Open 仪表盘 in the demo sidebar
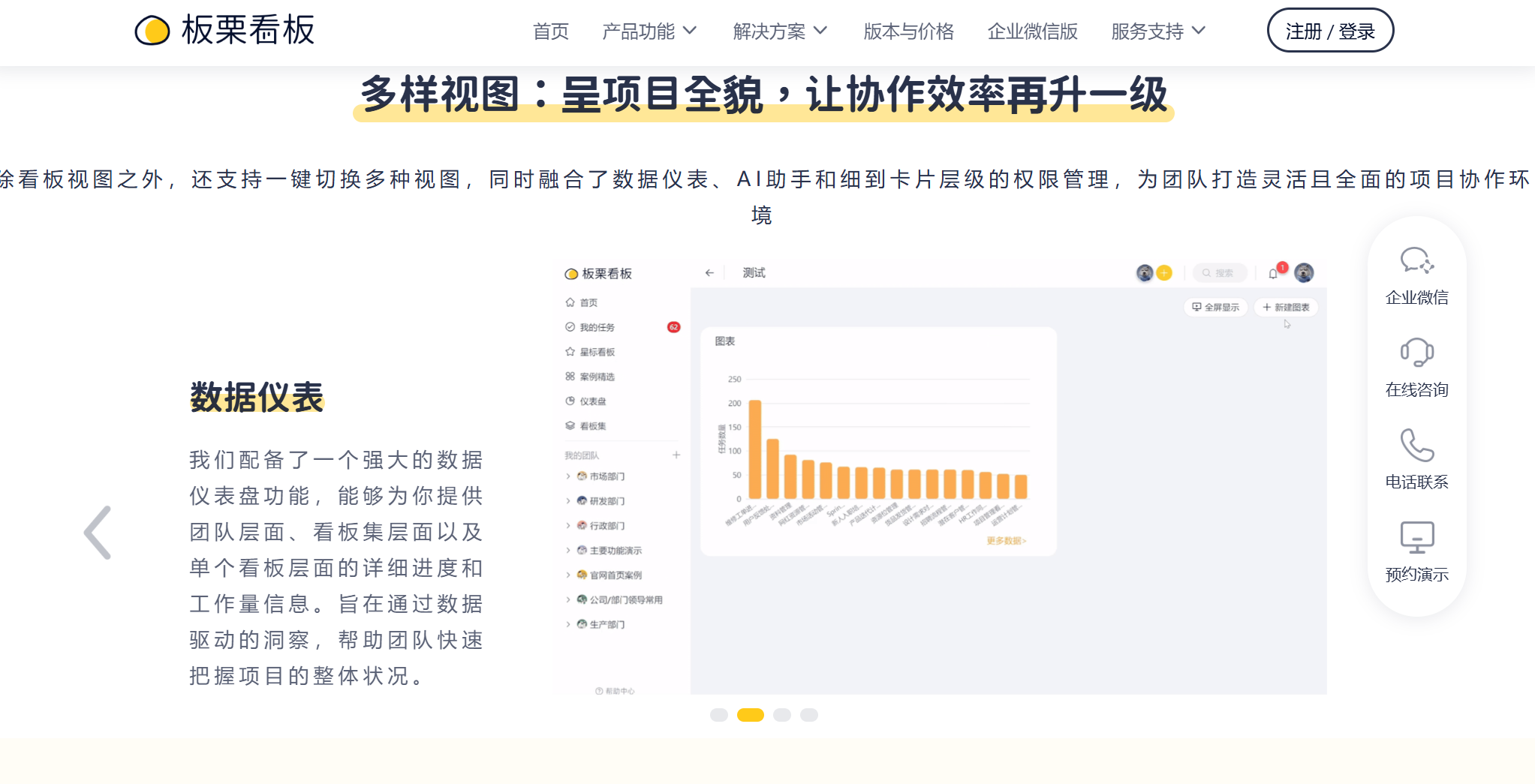Image resolution: width=1535 pixels, height=784 pixels. (585, 401)
